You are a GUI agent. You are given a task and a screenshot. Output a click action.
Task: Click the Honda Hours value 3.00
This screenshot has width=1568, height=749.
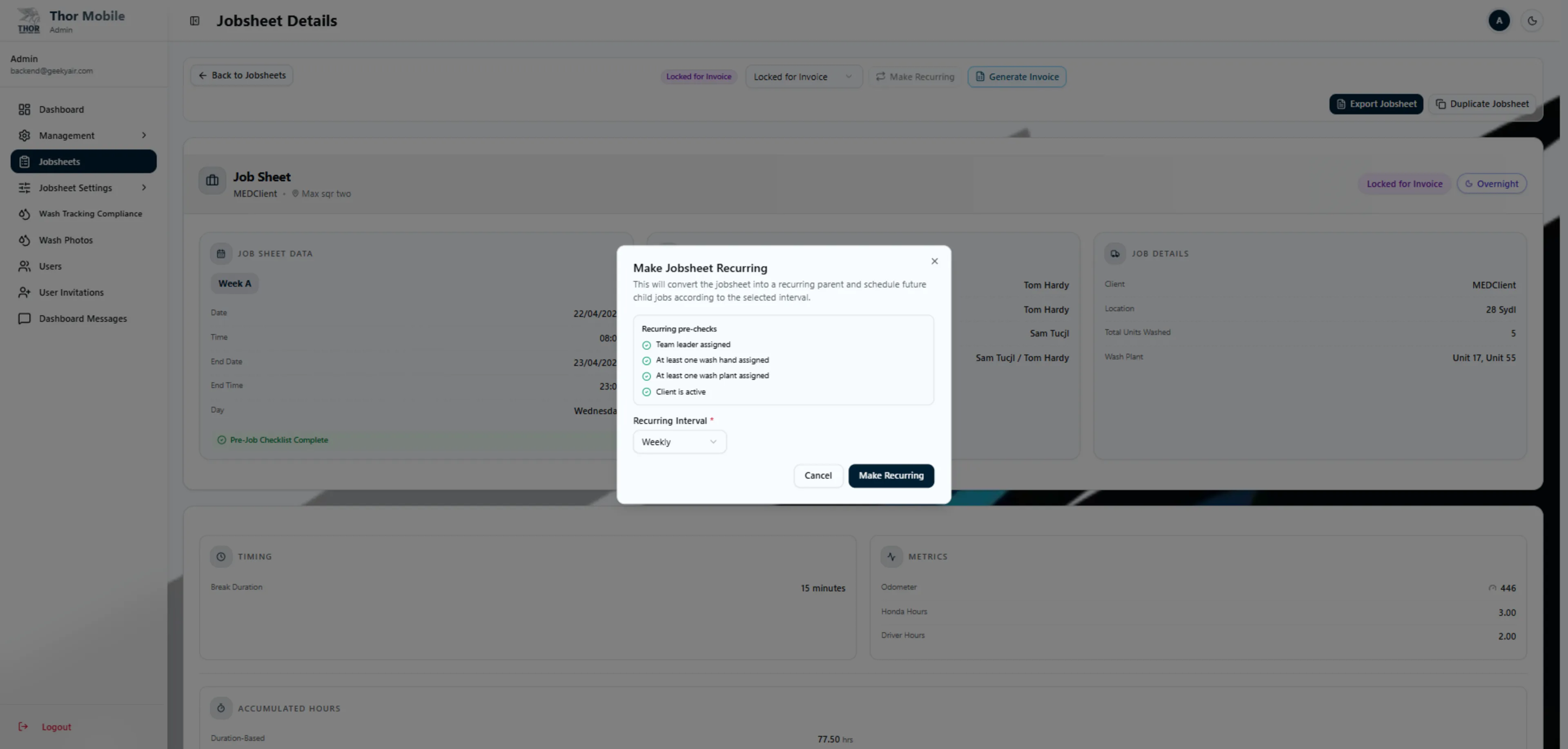(1507, 613)
